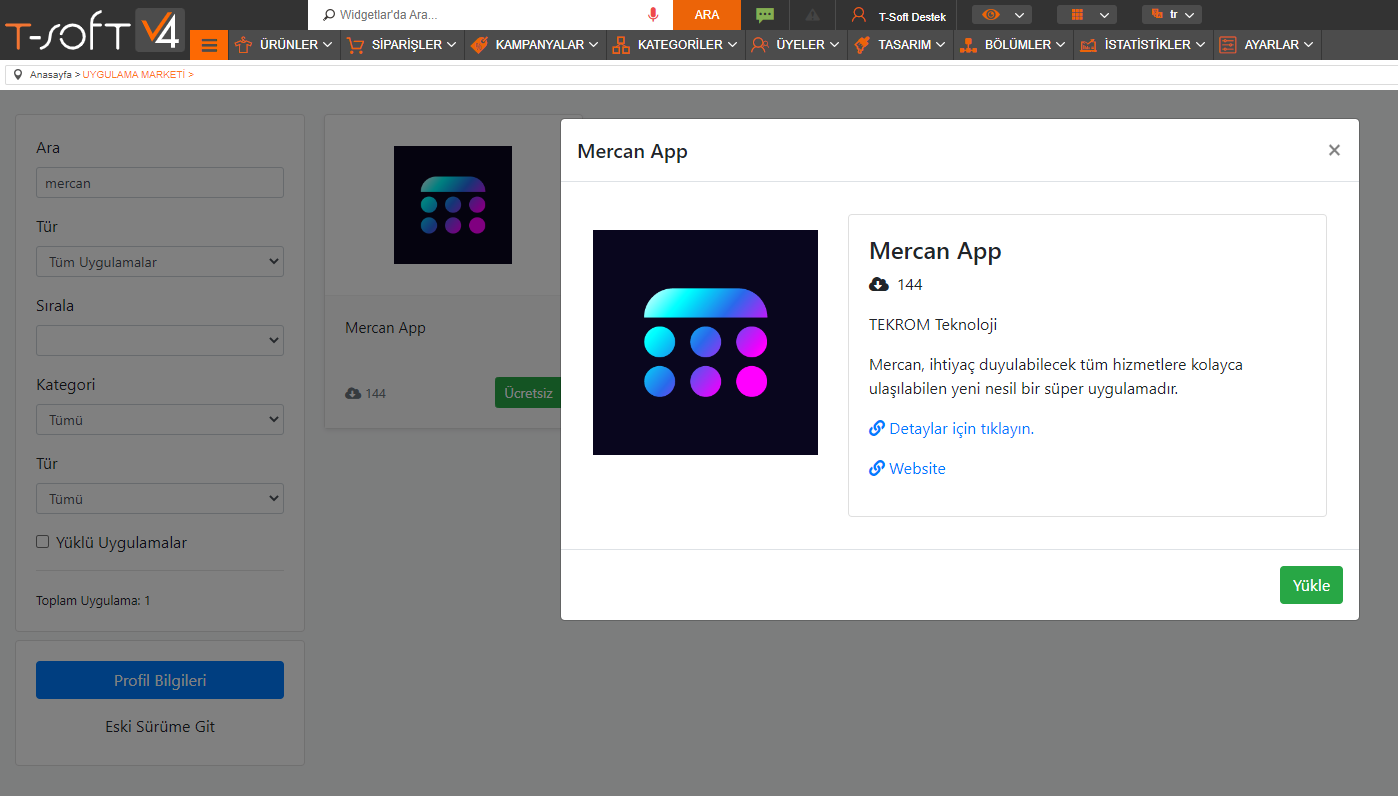The height and width of the screenshot is (796, 1398).
Task: Click the Toplam Uygulama: 1 text
Action: pos(93,601)
